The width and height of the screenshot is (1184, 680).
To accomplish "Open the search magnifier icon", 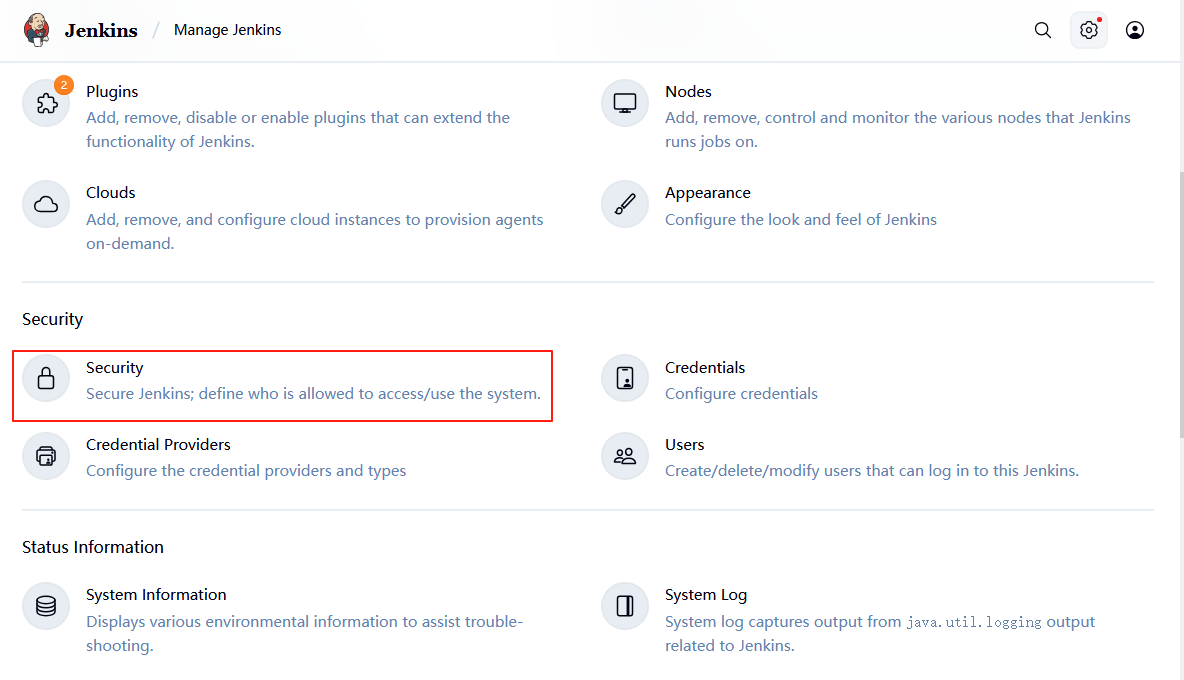I will pyautogui.click(x=1043, y=30).
